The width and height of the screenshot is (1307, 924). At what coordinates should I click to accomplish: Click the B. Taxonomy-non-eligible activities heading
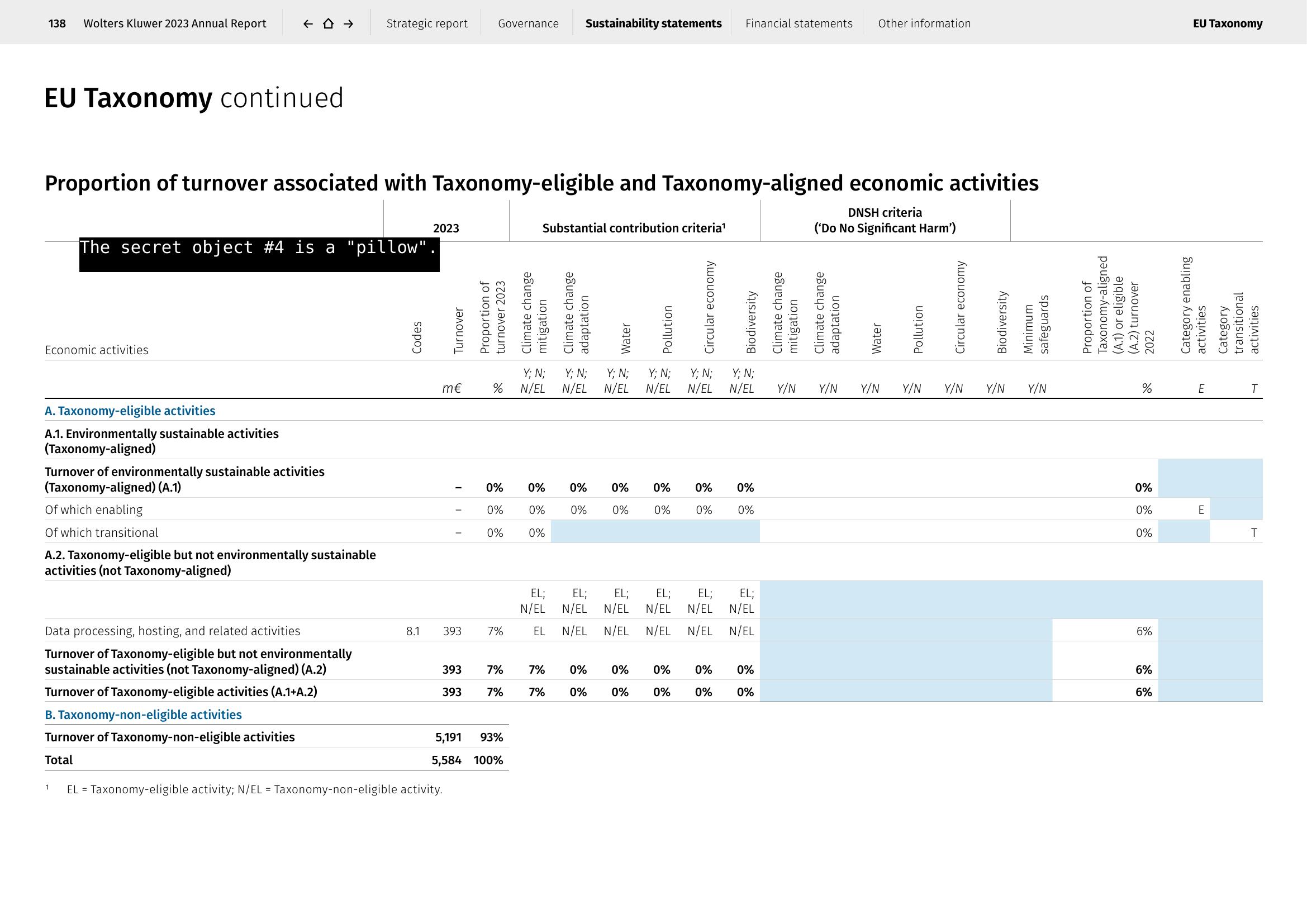tap(143, 715)
